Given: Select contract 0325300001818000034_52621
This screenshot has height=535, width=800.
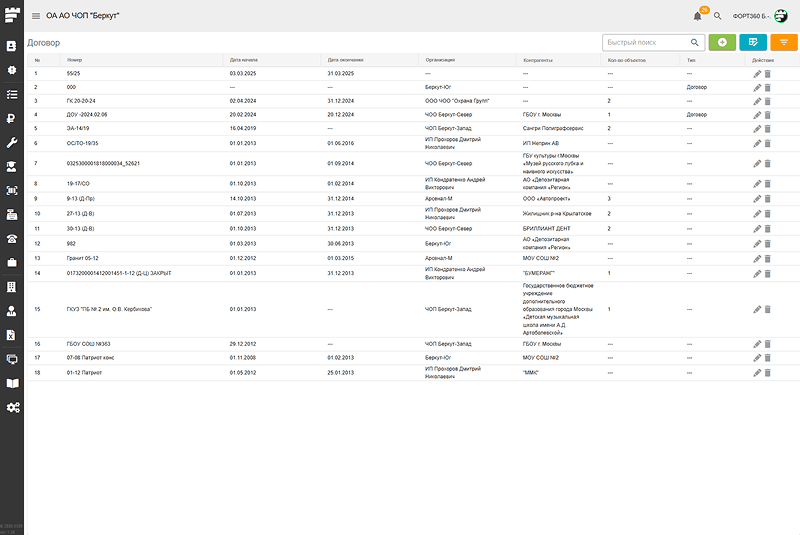Looking at the screenshot, I should pyautogui.click(x=103, y=164).
